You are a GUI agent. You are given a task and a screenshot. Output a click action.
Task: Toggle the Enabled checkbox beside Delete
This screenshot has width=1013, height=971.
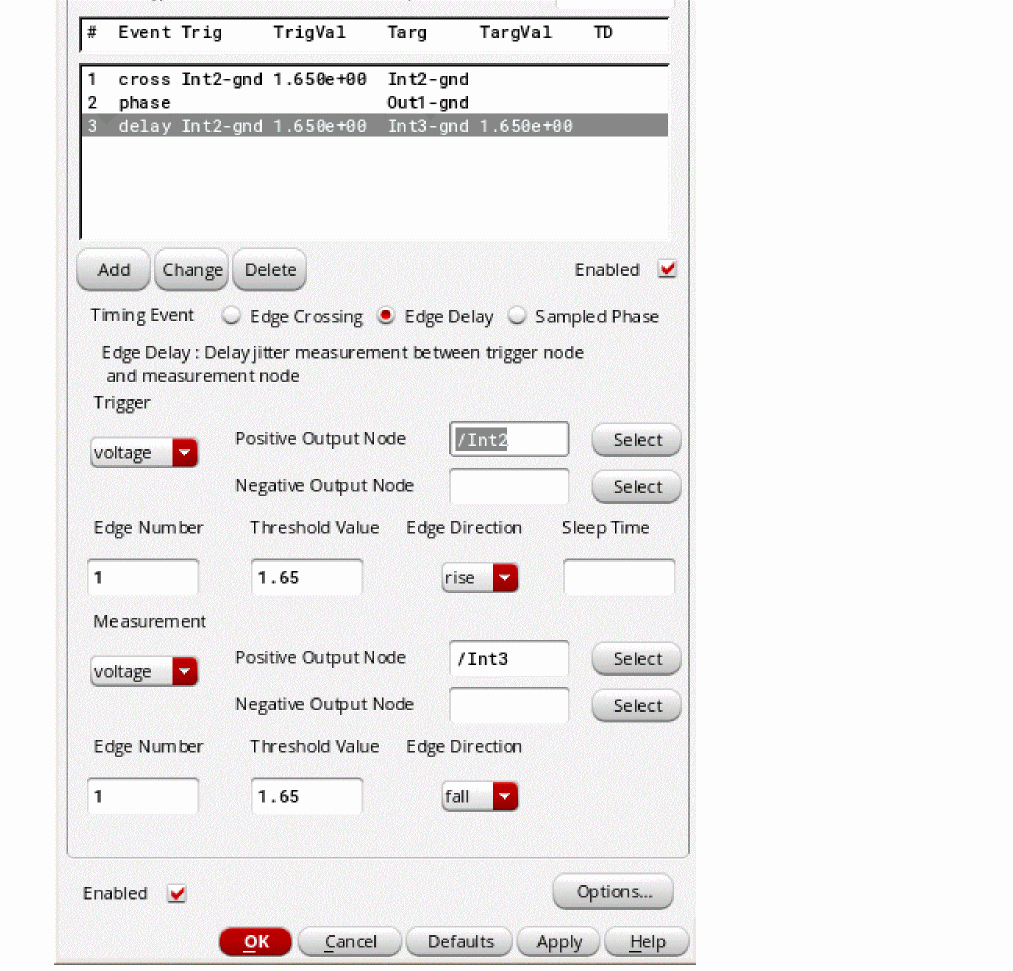[667, 269]
